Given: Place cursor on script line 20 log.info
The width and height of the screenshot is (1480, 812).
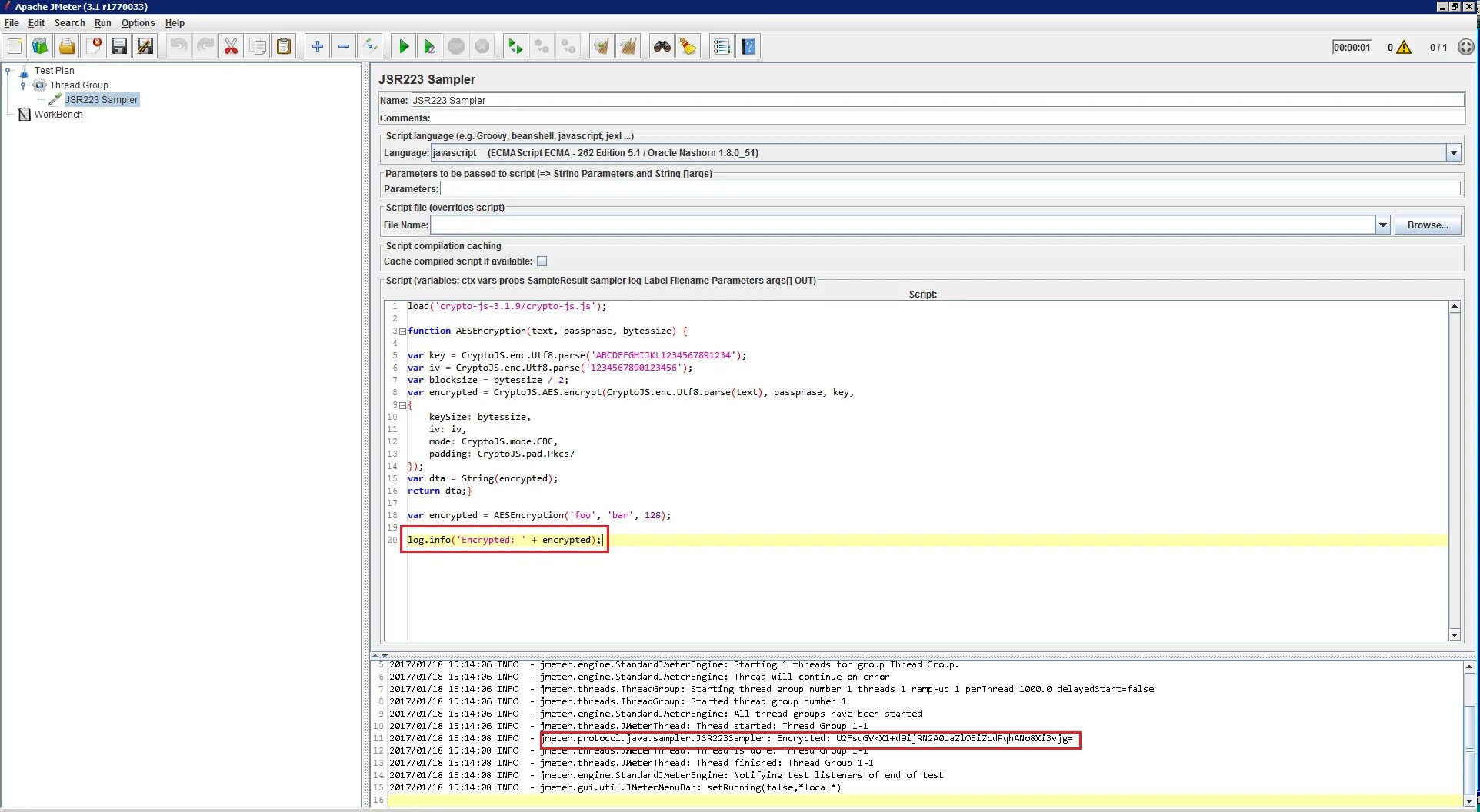Looking at the screenshot, I should tap(505, 540).
